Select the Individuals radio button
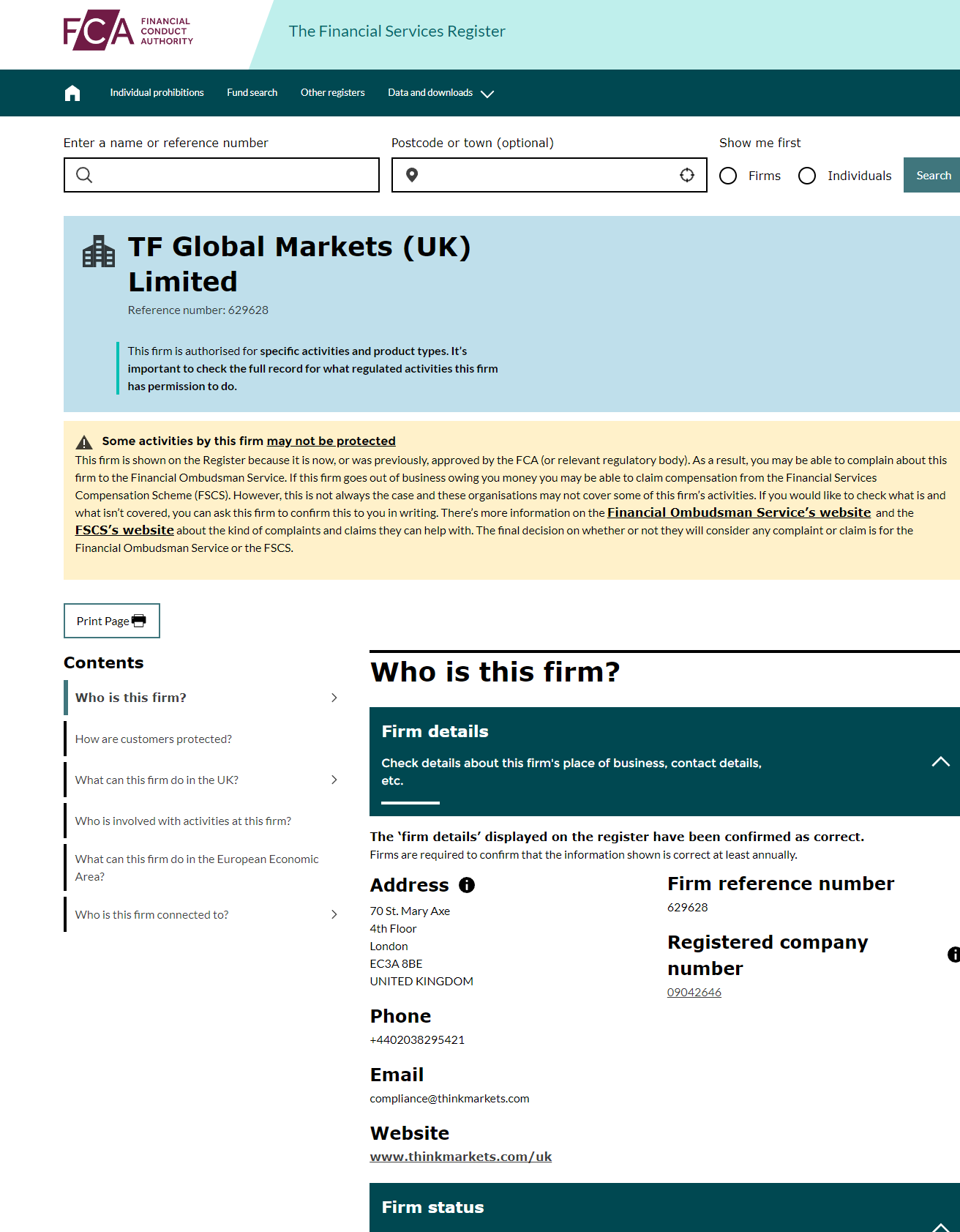Image resolution: width=960 pixels, height=1232 pixels. (807, 176)
